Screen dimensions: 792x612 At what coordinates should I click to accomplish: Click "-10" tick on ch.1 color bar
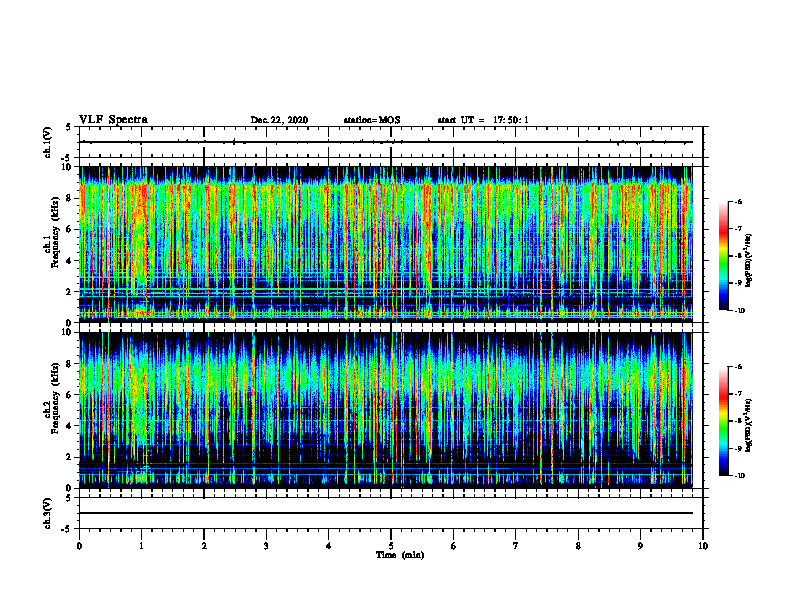(x=739, y=311)
